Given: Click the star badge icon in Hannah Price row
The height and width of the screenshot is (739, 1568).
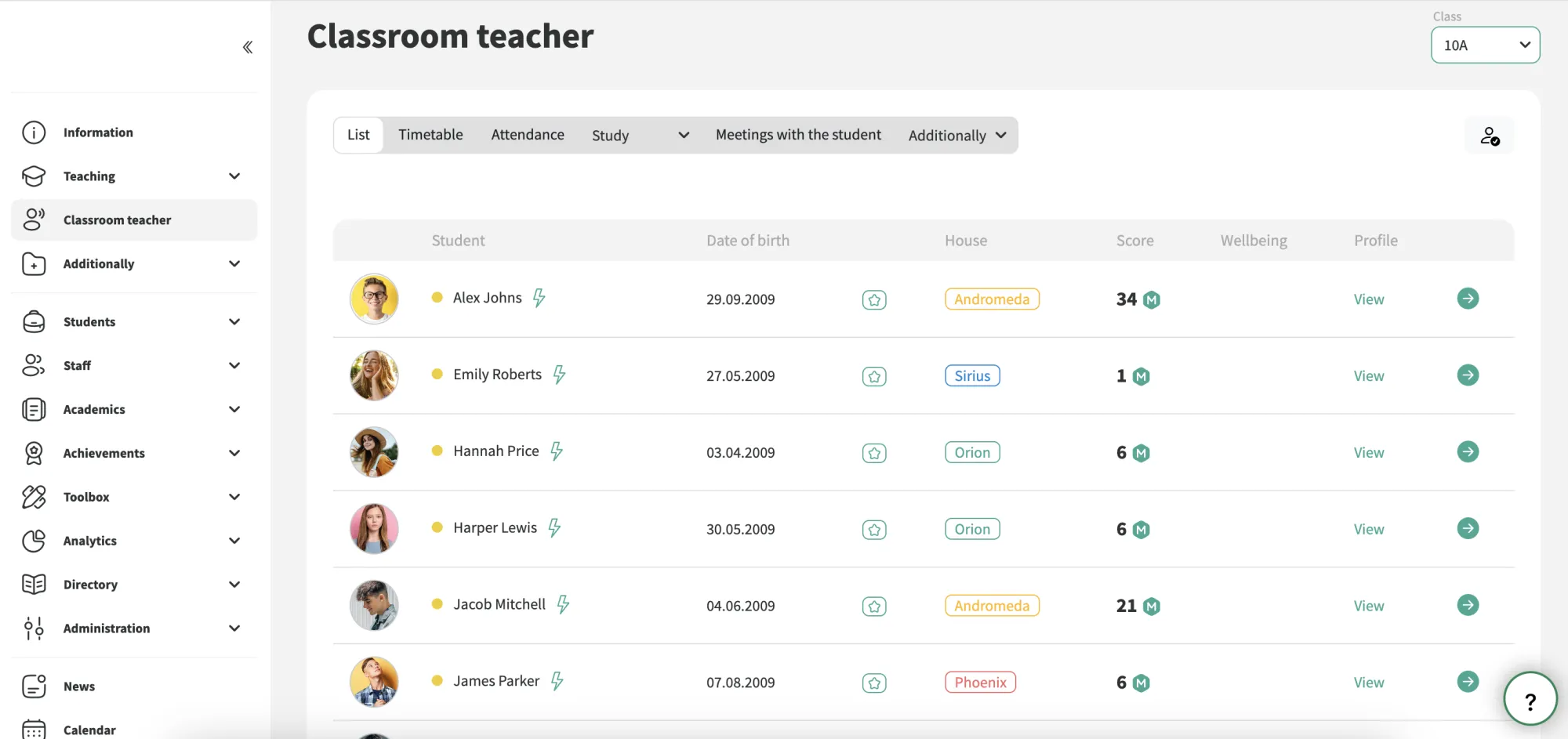Looking at the screenshot, I should click(874, 453).
